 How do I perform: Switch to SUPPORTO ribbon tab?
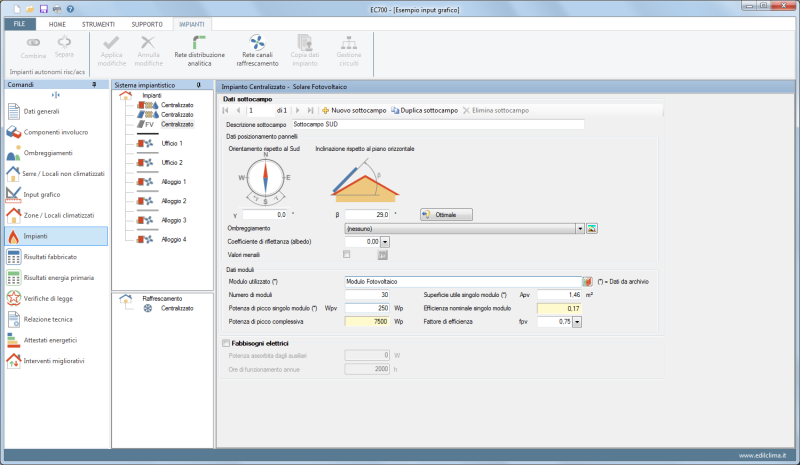(x=147, y=24)
